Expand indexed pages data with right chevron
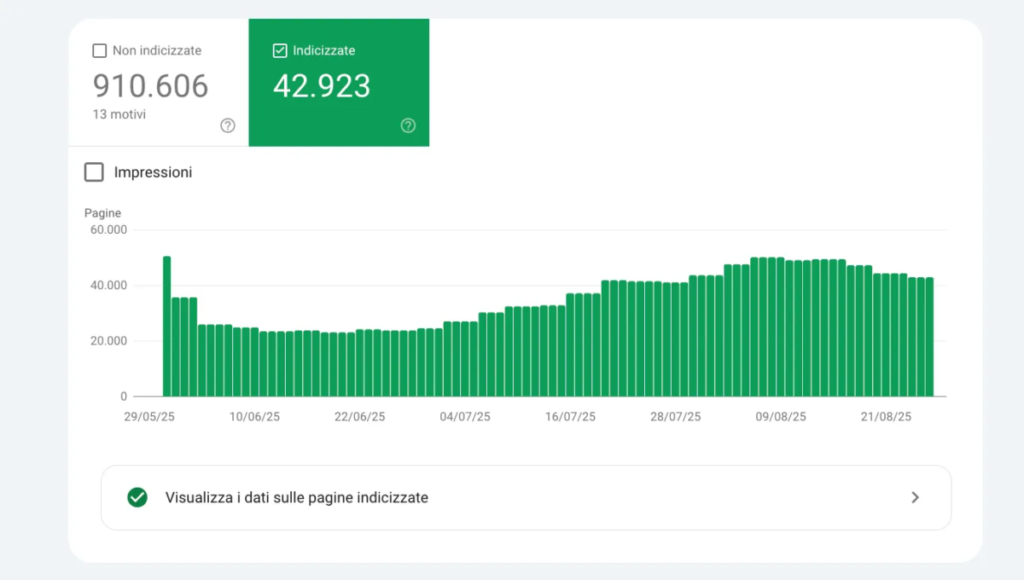 click(914, 497)
